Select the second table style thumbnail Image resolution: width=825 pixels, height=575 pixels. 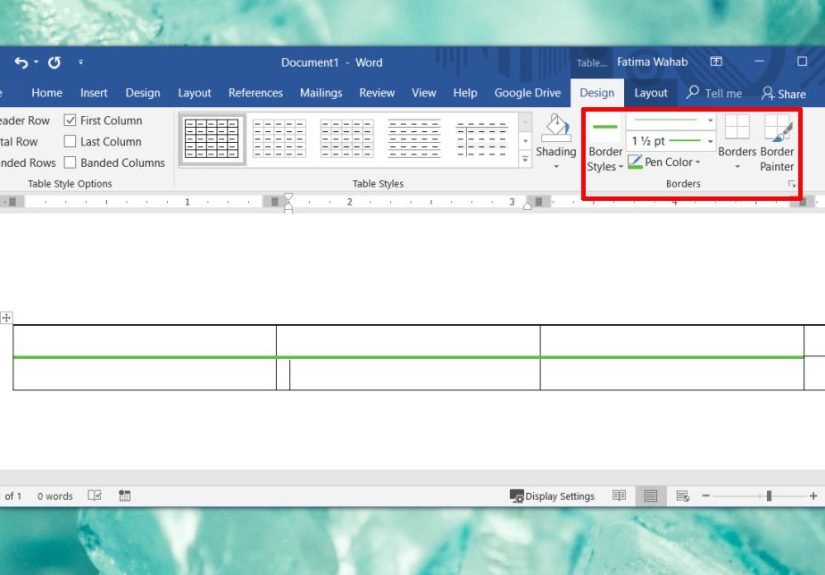tap(279, 139)
